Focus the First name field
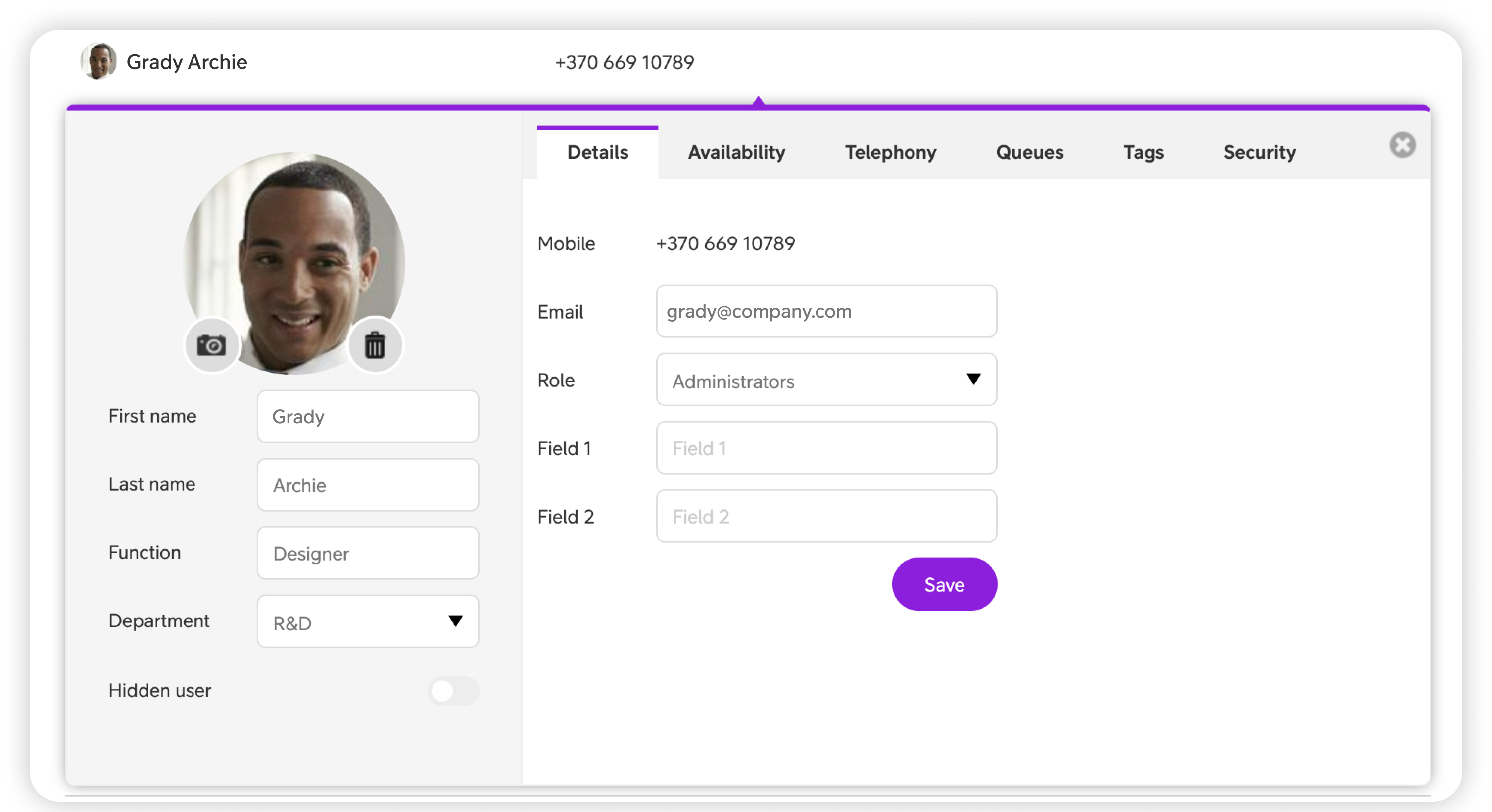Screen dimensions: 1492x812 coord(368,417)
